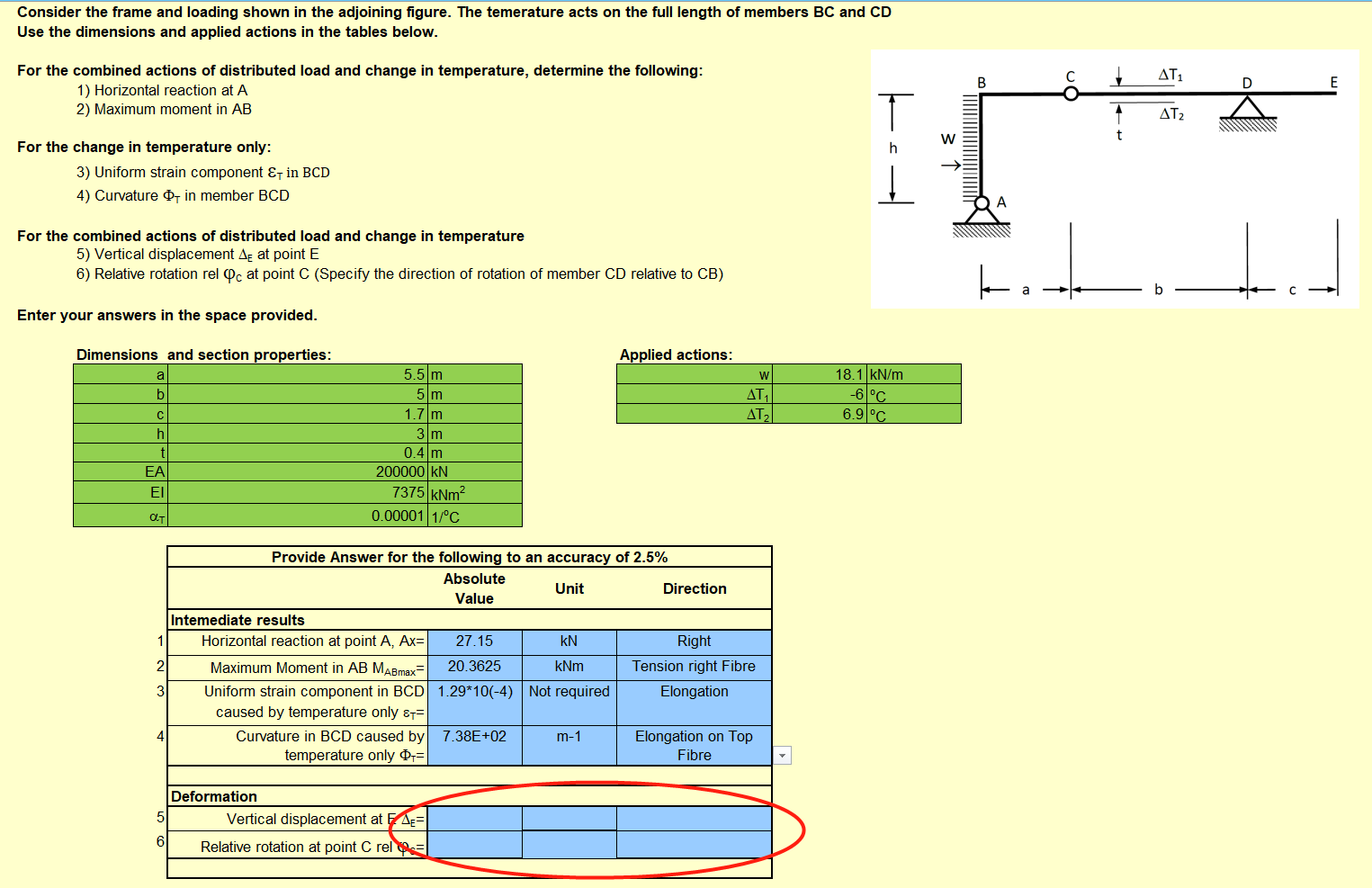
Task: Select the Not required unit cell
Action: (569, 691)
